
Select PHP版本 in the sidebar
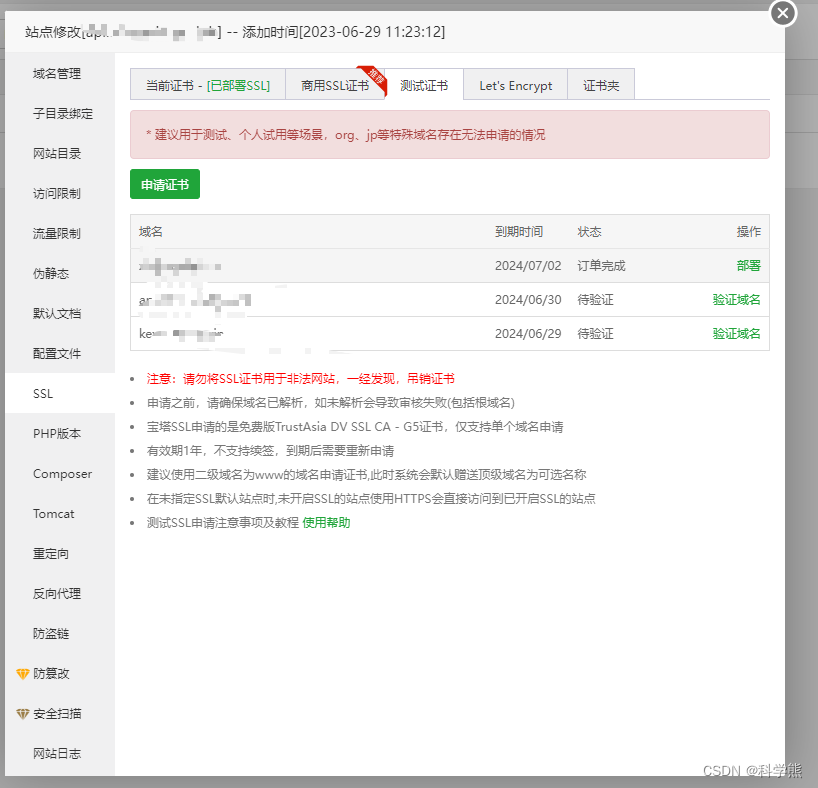pos(57,434)
